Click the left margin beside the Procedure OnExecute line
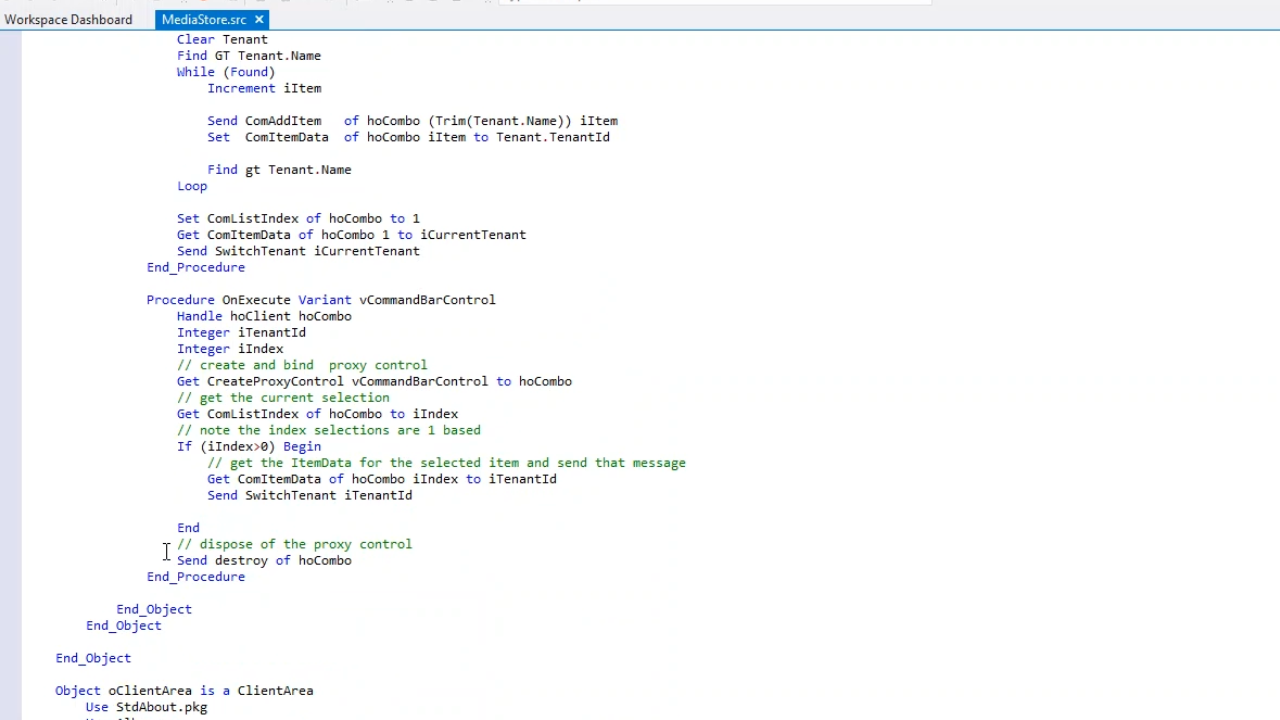The width and height of the screenshot is (1280, 720). [x=10, y=300]
